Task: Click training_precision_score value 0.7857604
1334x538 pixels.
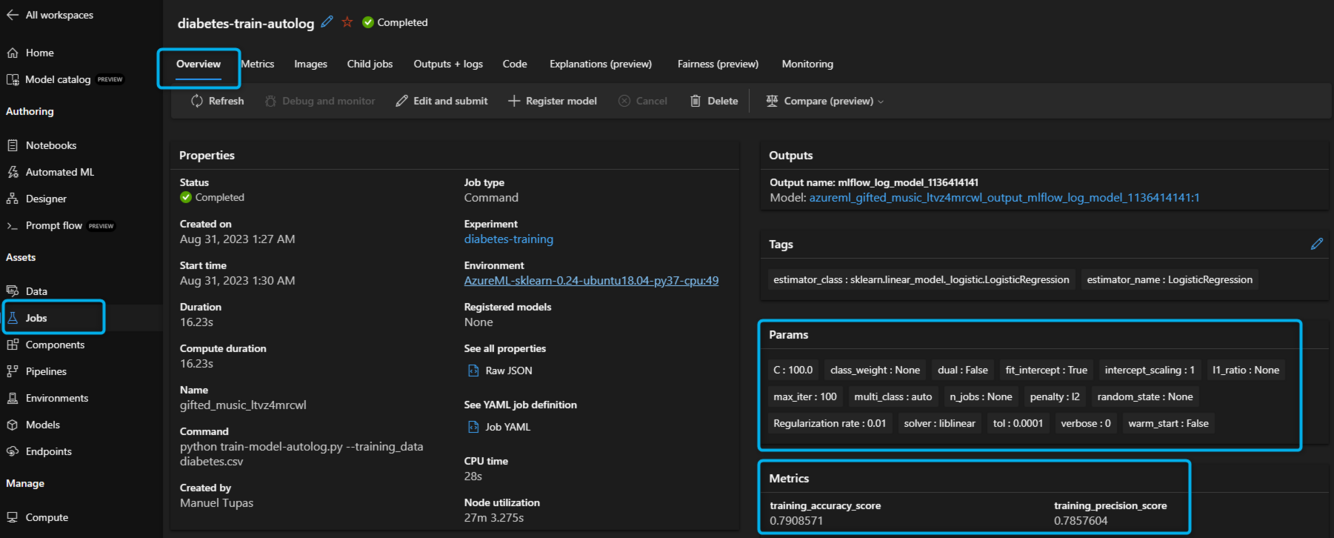Action: pos(1081,521)
